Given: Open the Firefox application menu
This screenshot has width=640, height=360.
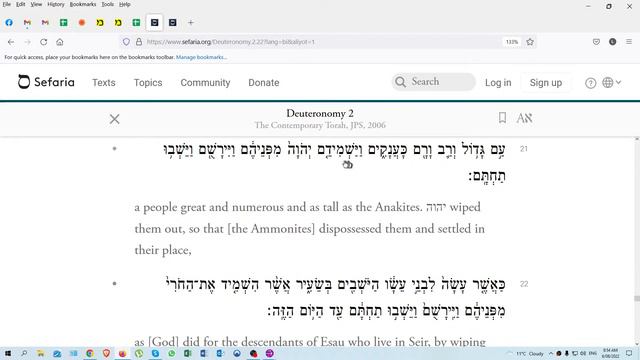Looking at the screenshot, I should click(629, 42).
